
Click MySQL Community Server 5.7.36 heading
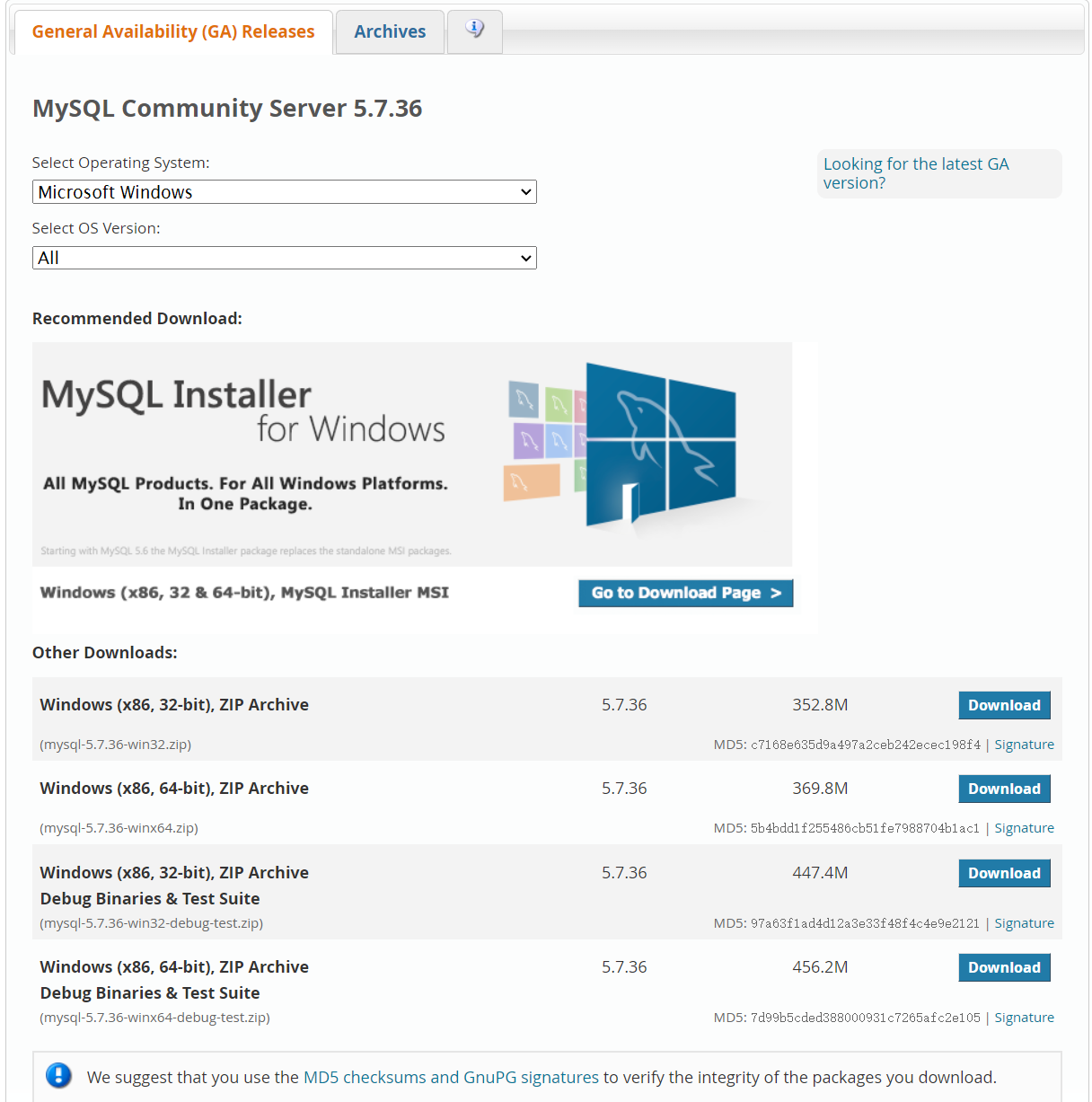(x=227, y=109)
